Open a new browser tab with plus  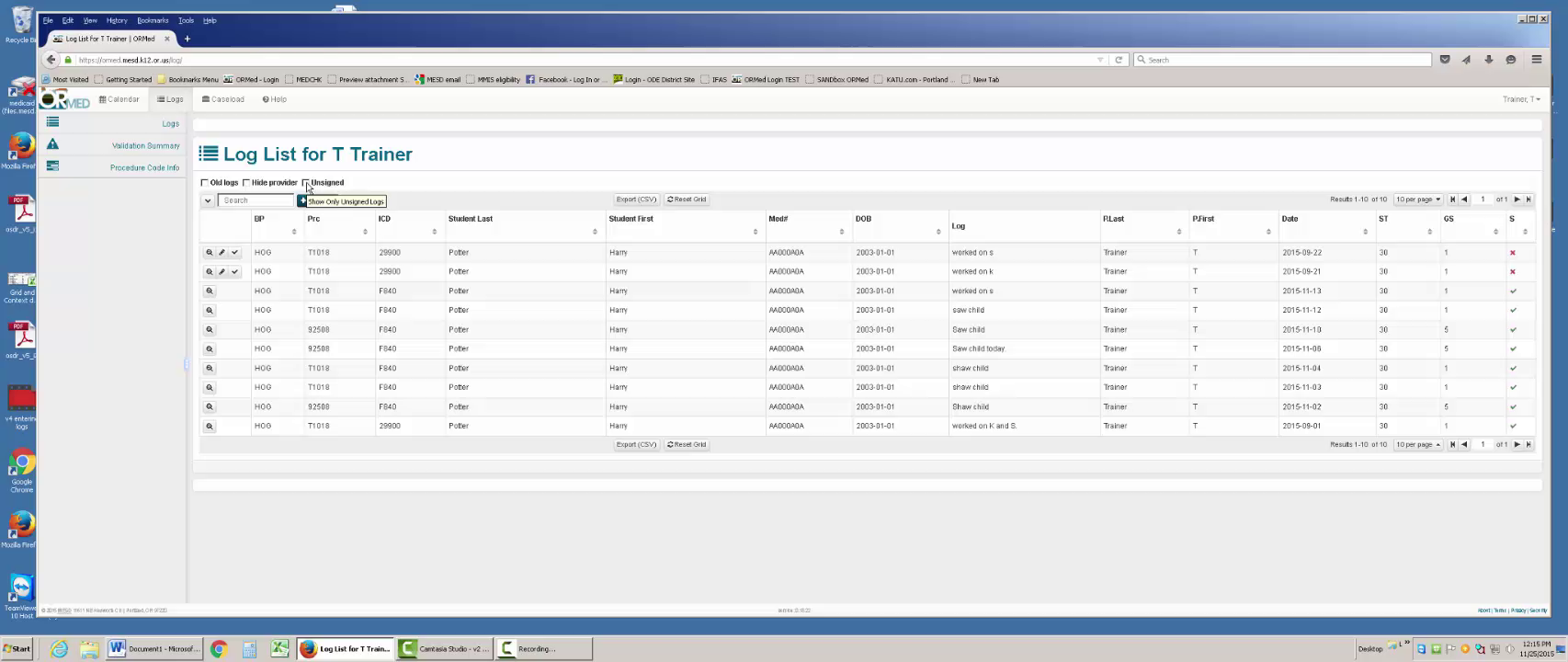tap(187, 39)
